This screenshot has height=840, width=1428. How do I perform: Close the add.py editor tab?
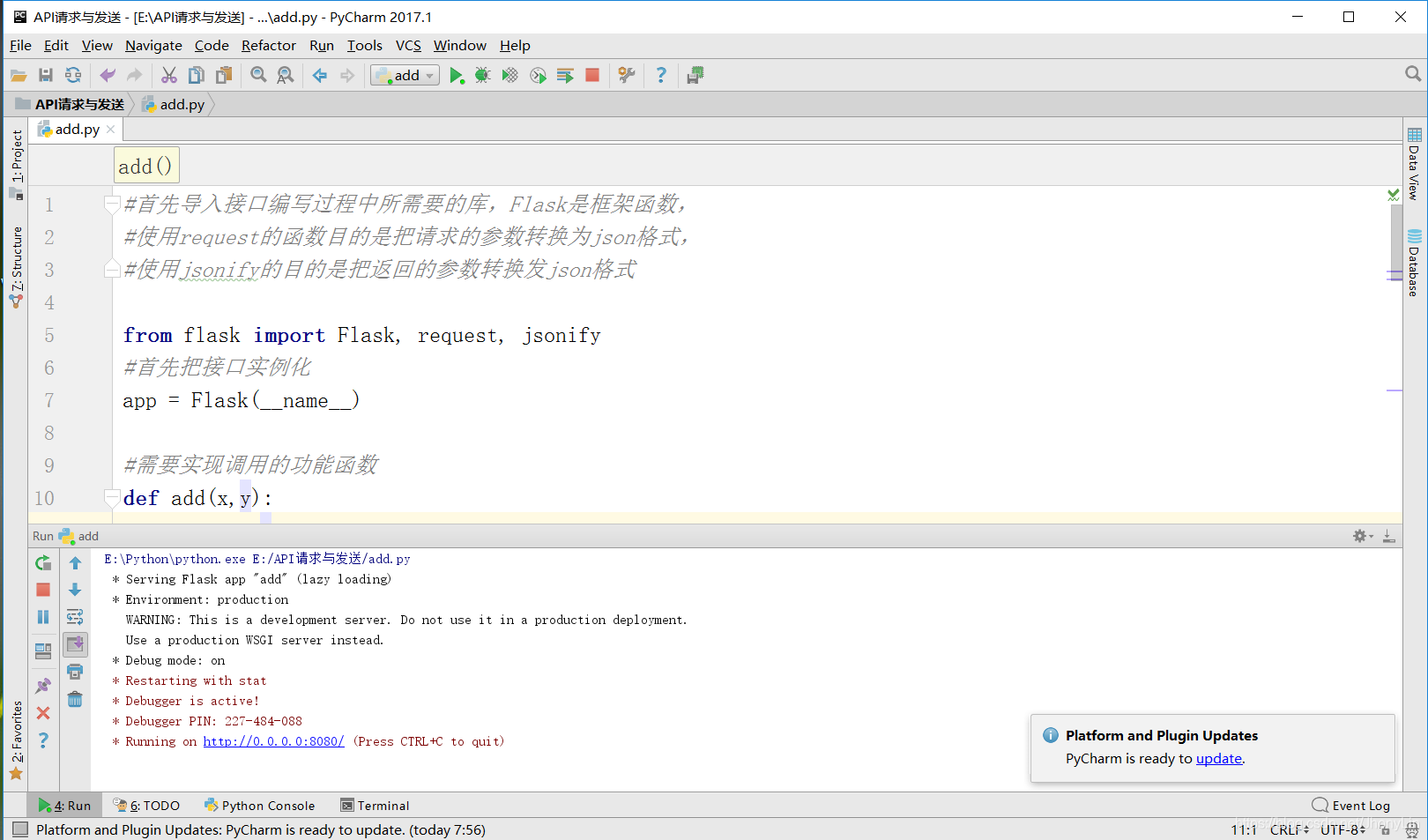click(110, 130)
